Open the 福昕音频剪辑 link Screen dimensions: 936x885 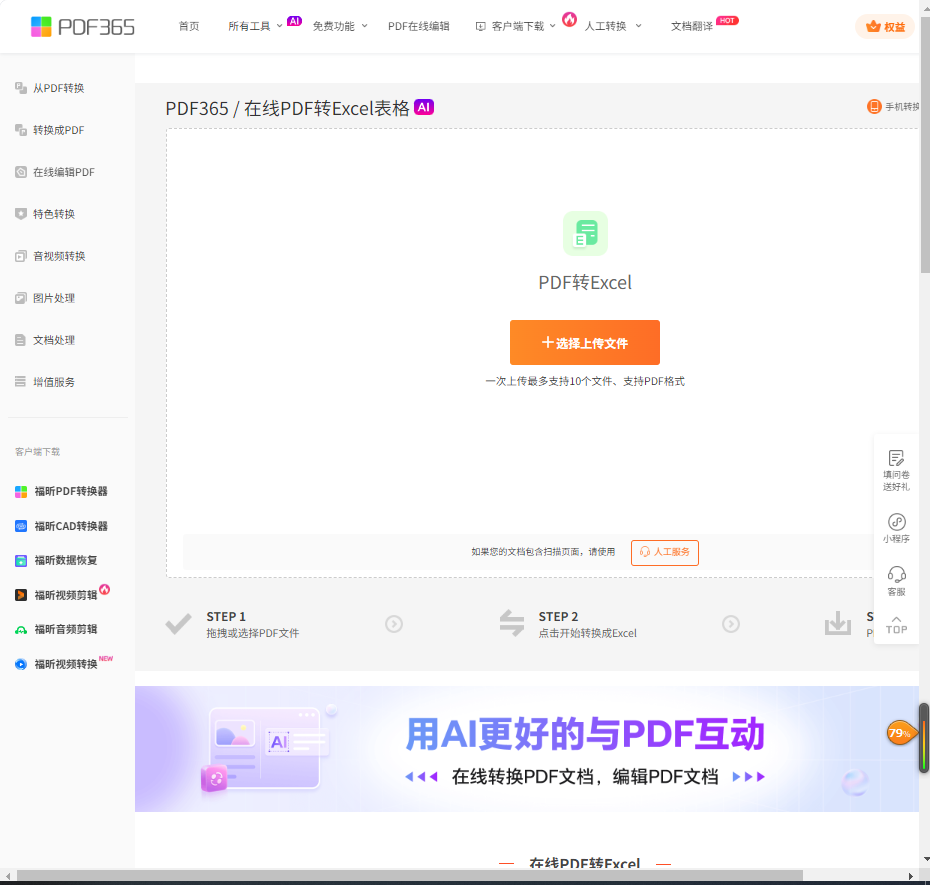coord(66,630)
